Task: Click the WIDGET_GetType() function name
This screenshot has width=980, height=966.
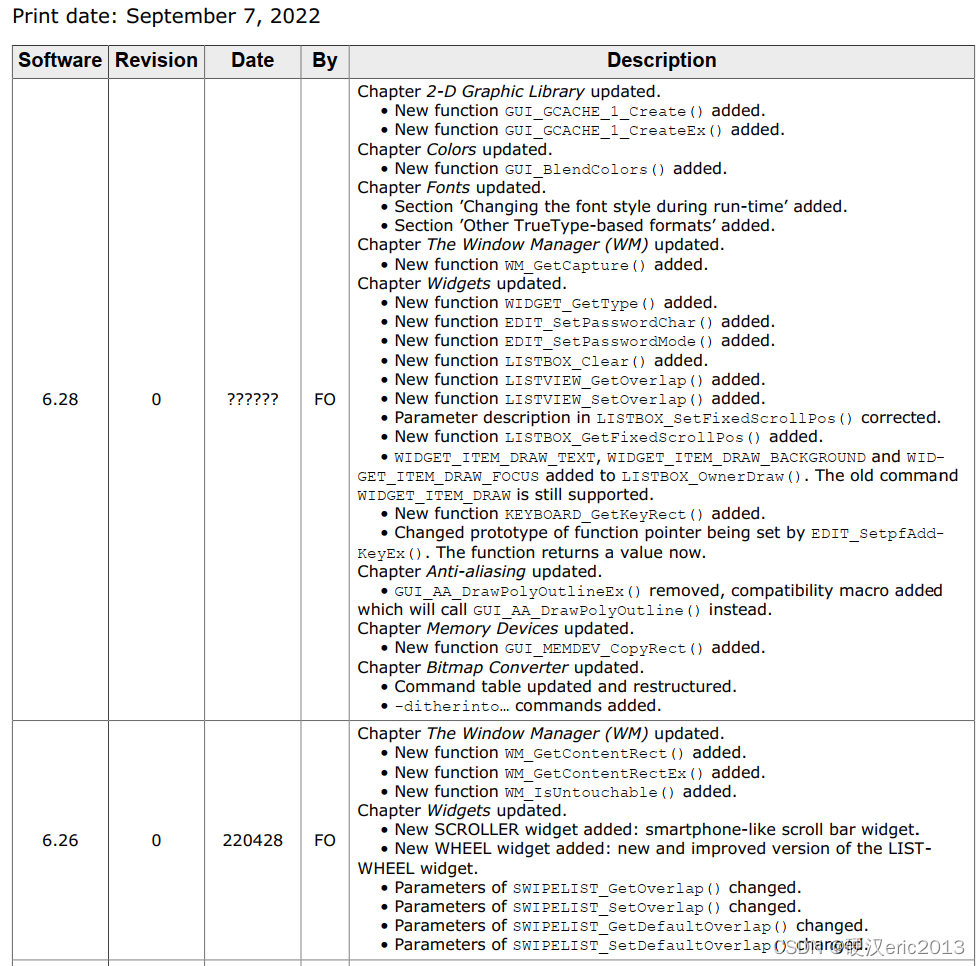Action: [579, 304]
